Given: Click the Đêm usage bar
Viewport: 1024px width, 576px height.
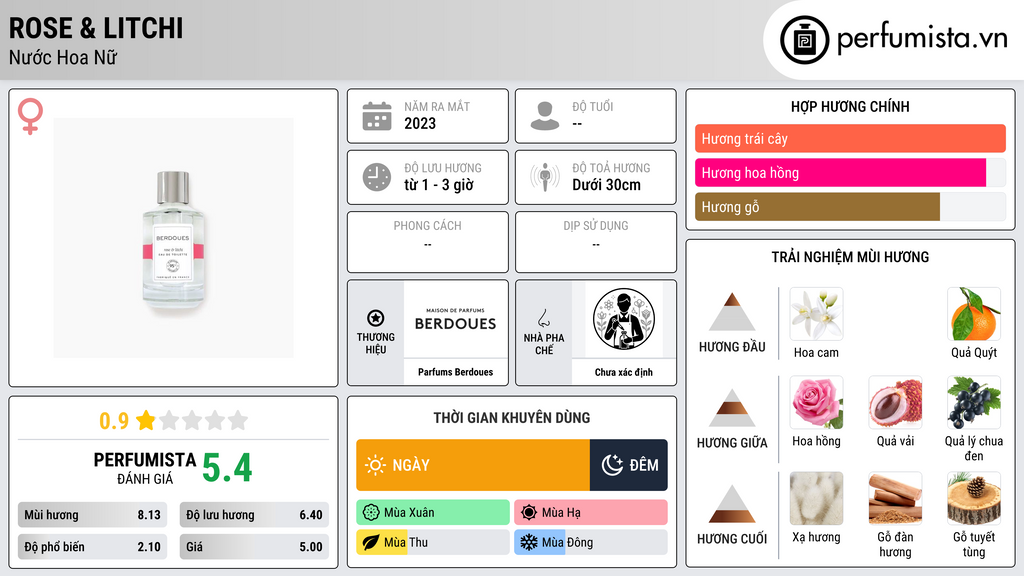Looking at the screenshot, I should point(628,465).
